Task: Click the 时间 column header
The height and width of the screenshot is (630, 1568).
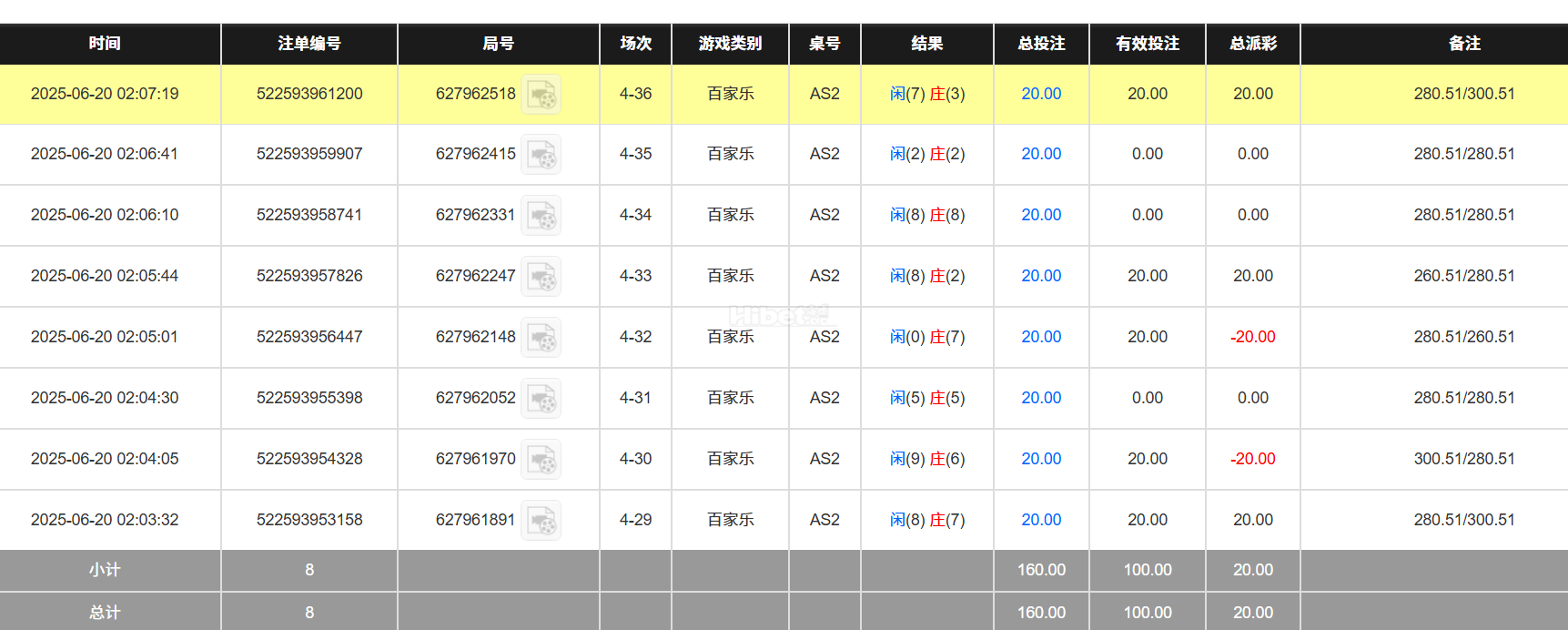Action: tap(105, 44)
